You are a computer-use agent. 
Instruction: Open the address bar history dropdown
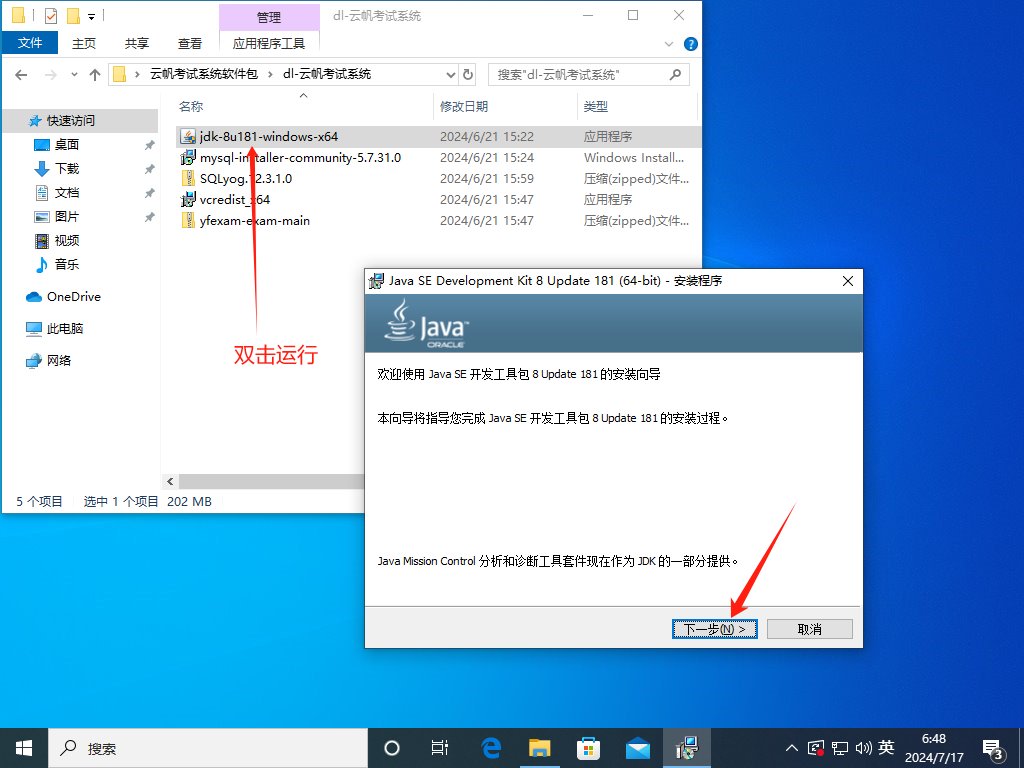(449, 74)
